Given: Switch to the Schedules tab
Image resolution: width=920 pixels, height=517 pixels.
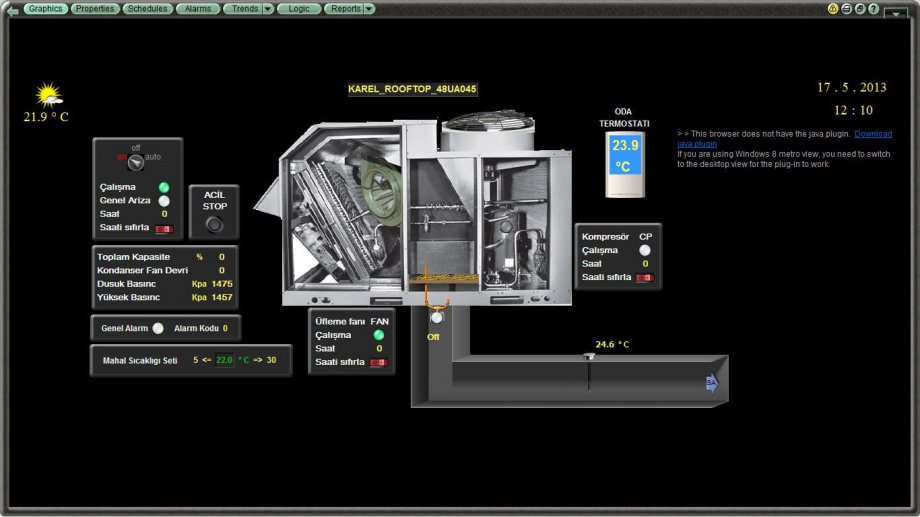Looking at the screenshot, I should 147,9.
